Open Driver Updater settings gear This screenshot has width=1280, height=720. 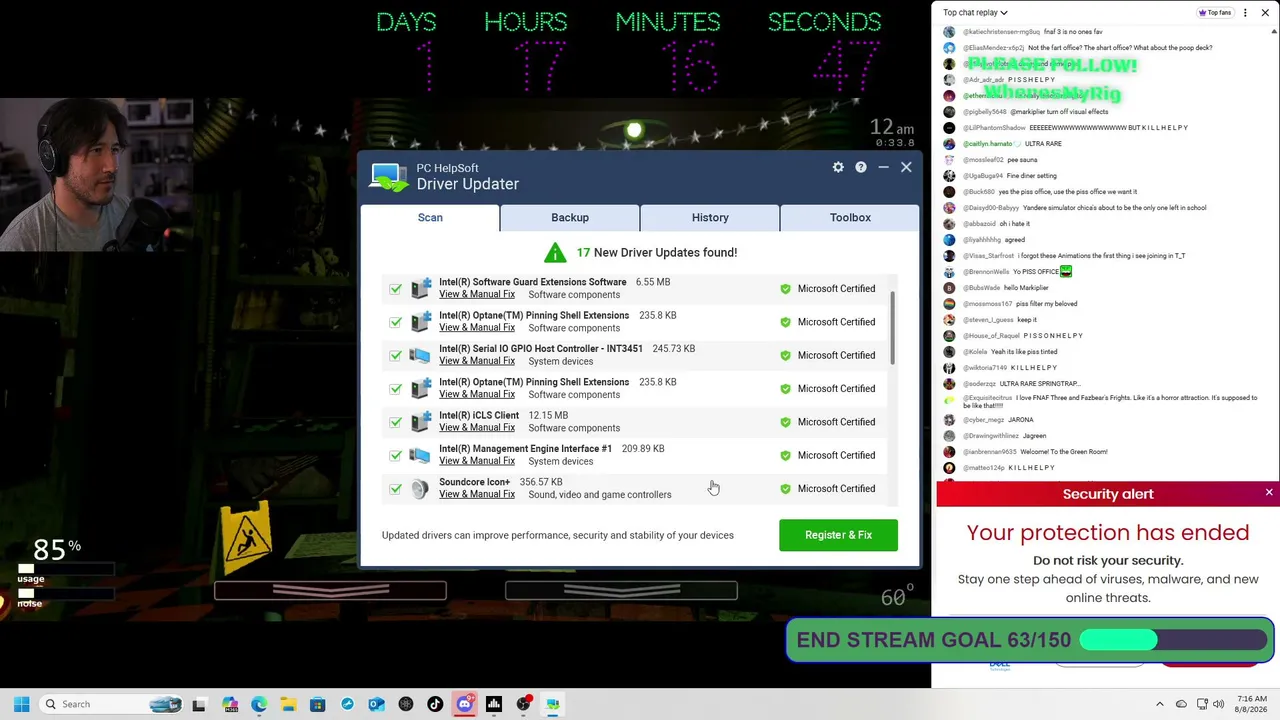point(838,167)
